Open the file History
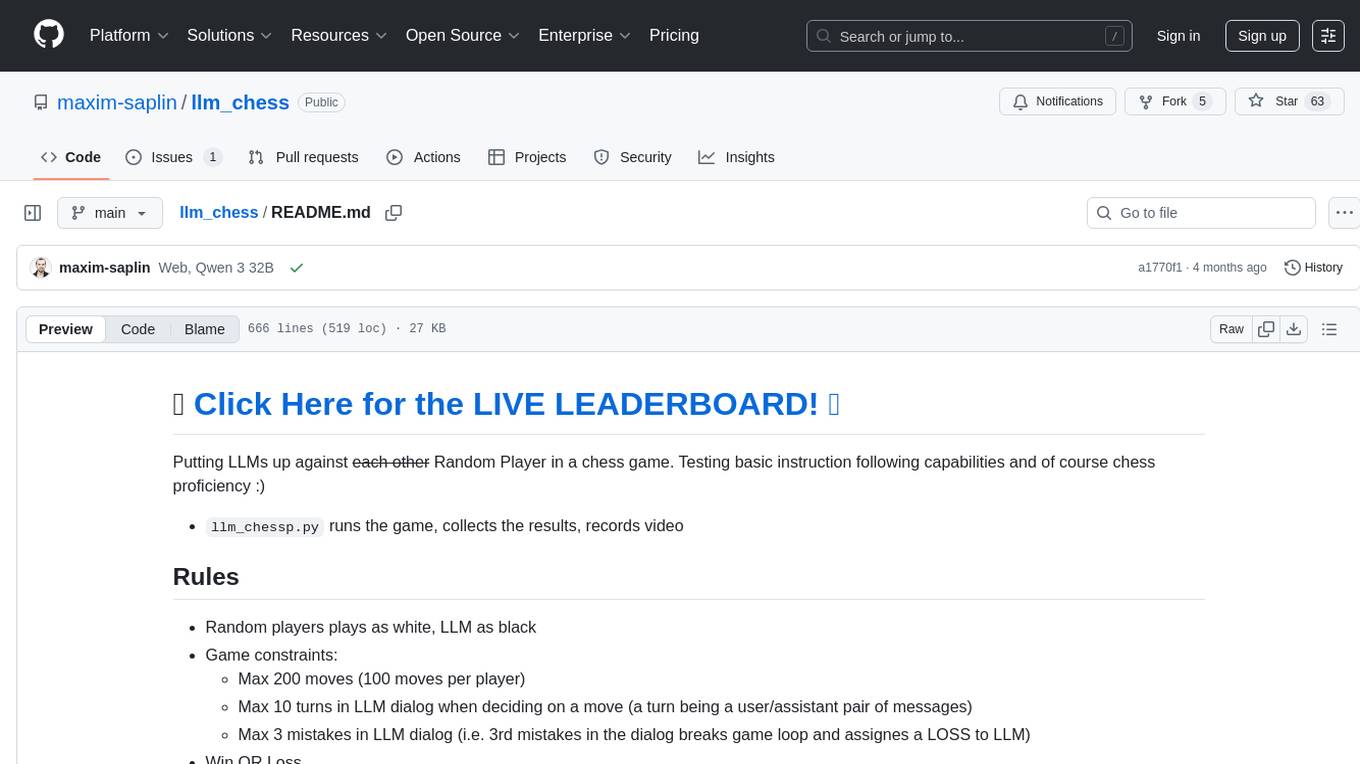Viewport: 1360px width, 764px height. [1313, 267]
